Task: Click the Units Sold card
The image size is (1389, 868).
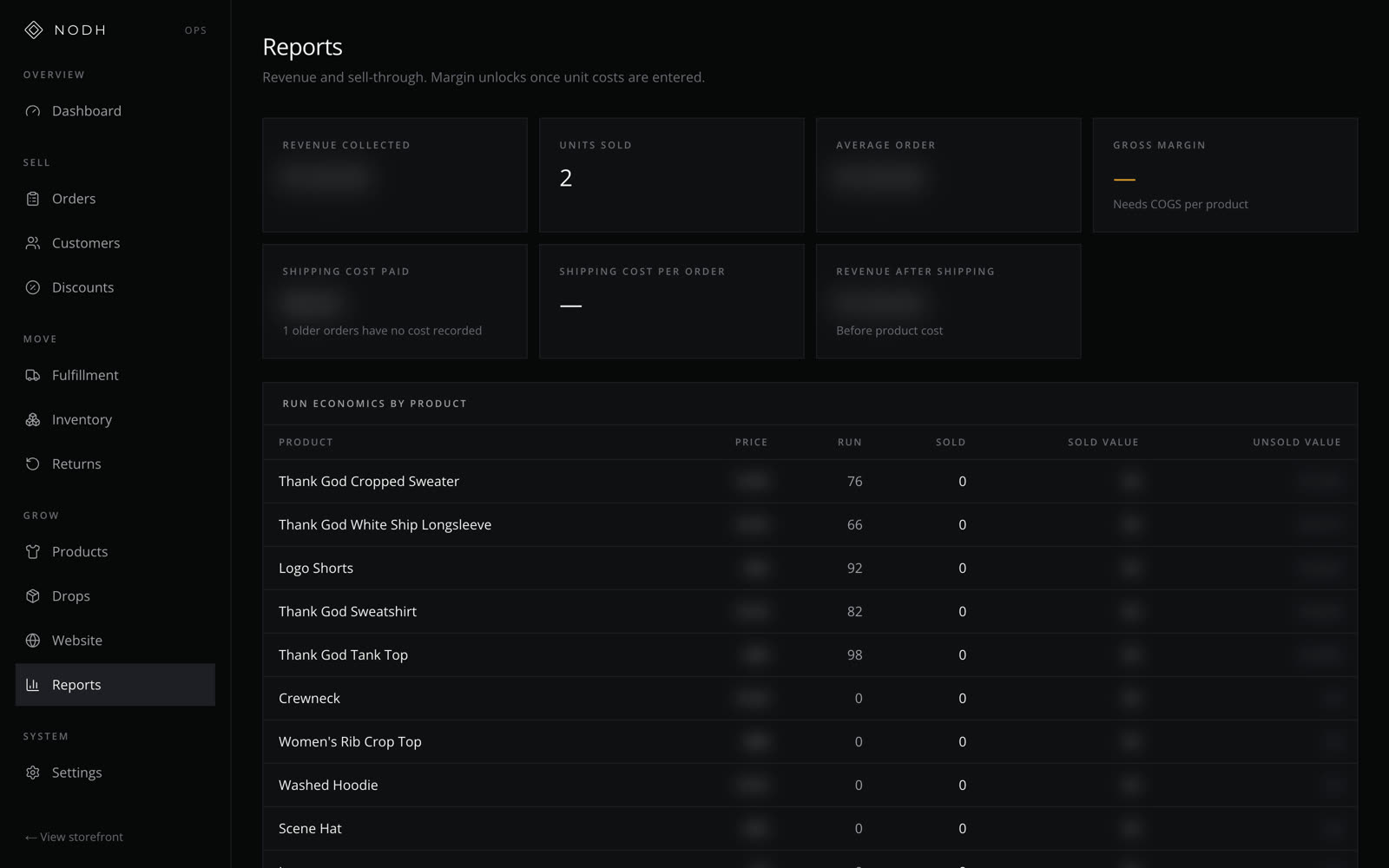Action: tap(672, 175)
